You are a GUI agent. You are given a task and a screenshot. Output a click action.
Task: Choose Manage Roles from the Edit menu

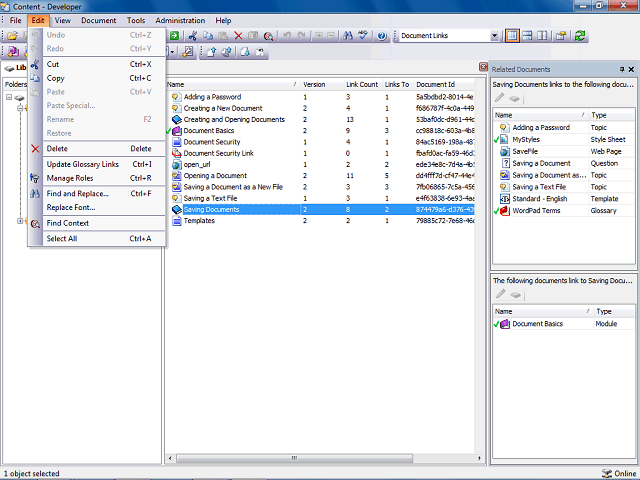(x=97, y=178)
